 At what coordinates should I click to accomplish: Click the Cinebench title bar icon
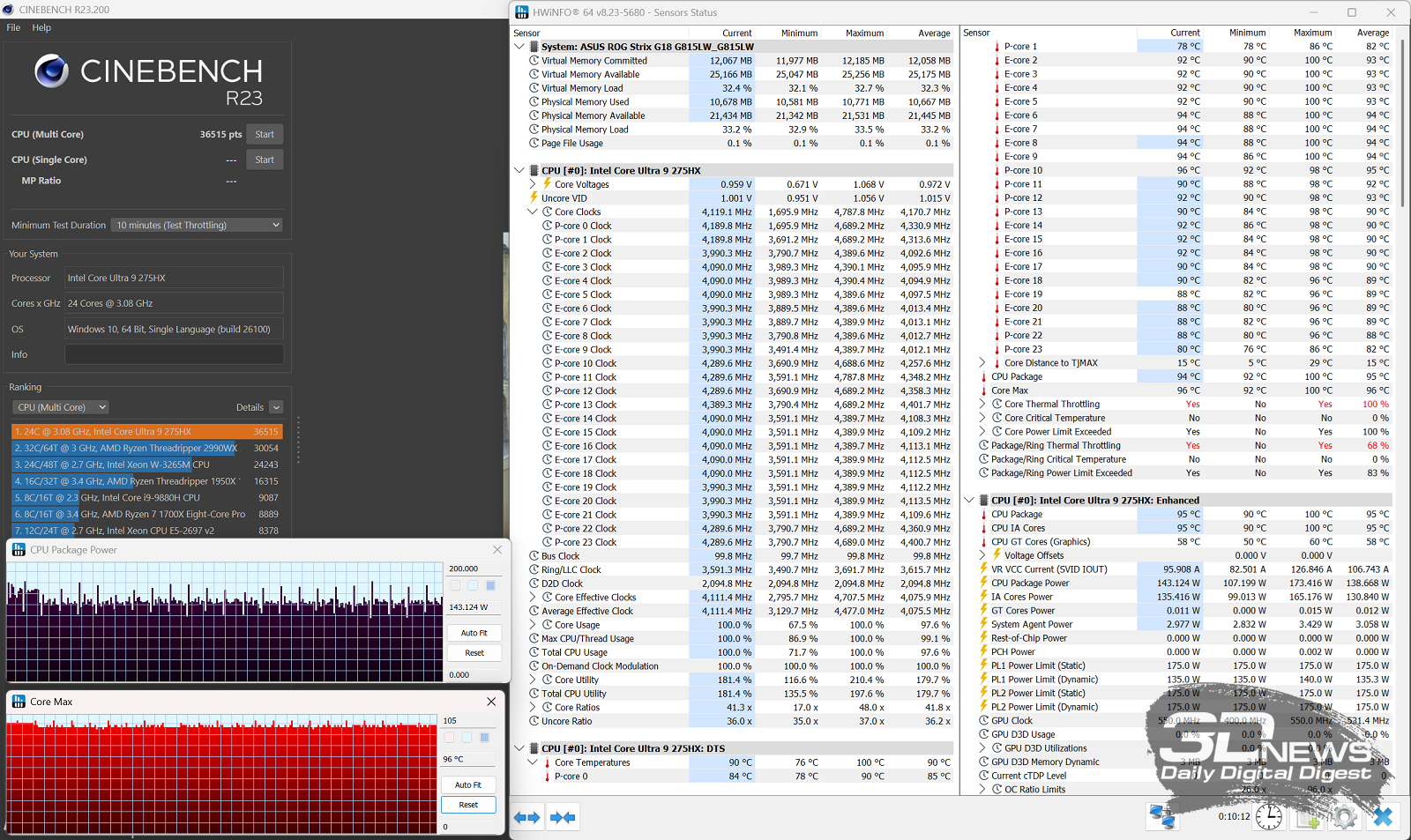tap(9, 9)
